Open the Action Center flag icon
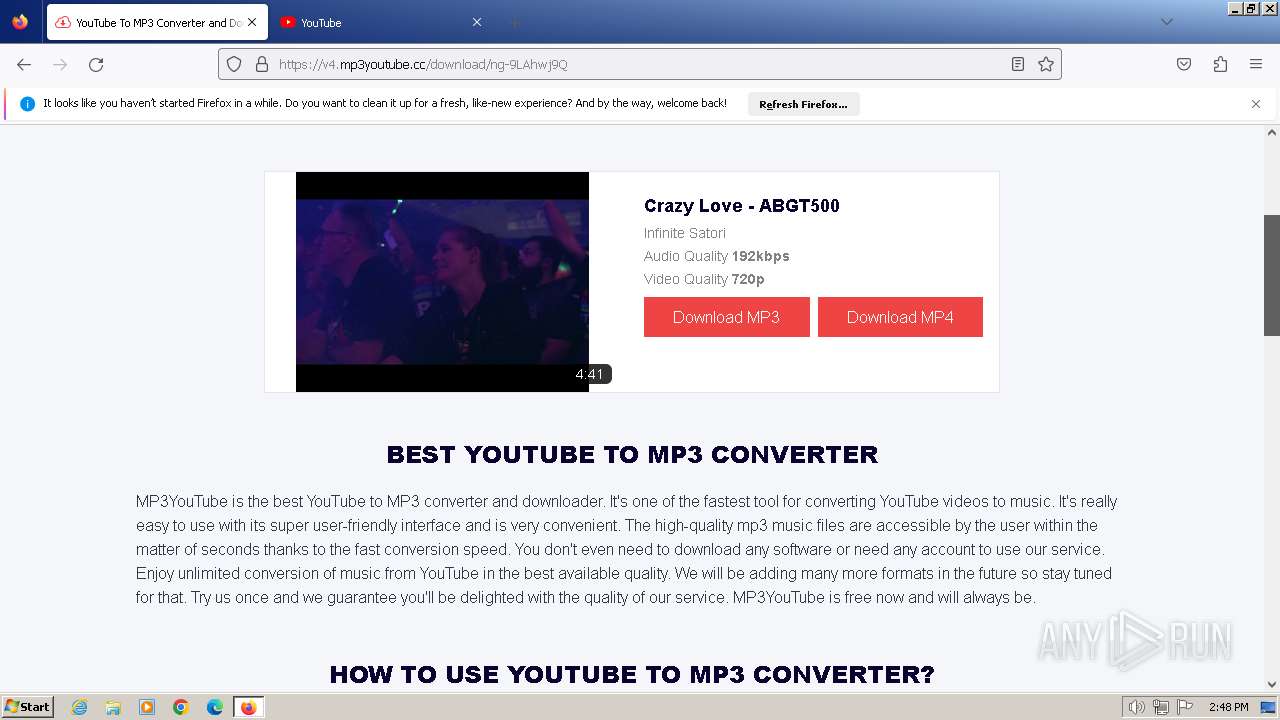 (x=1185, y=707)
